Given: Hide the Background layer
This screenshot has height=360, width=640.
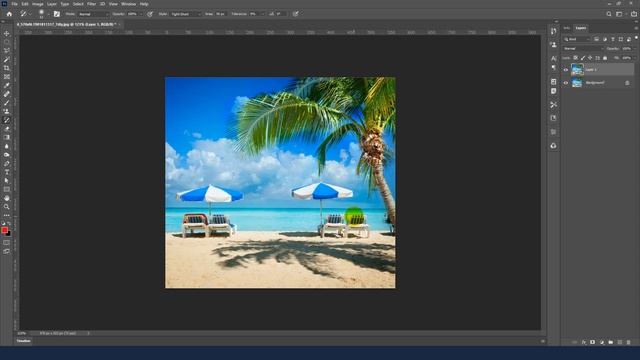Looking at the screenshot, I should point(566,83).
